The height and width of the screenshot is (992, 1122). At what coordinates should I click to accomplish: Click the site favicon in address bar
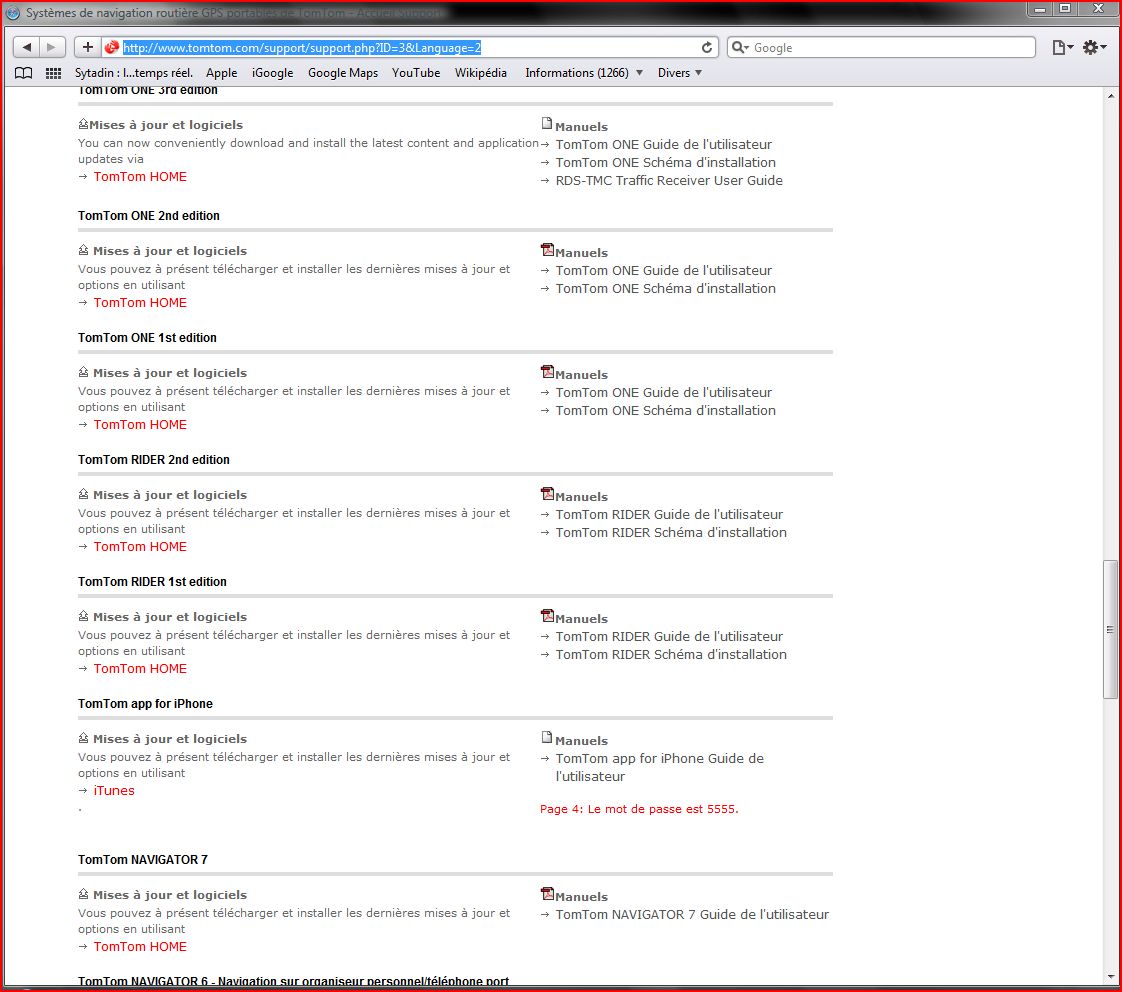[x=112, y=47]
